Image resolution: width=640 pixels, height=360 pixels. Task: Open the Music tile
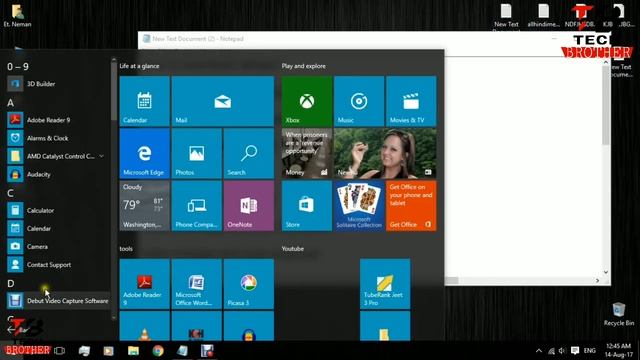(359, 101)
